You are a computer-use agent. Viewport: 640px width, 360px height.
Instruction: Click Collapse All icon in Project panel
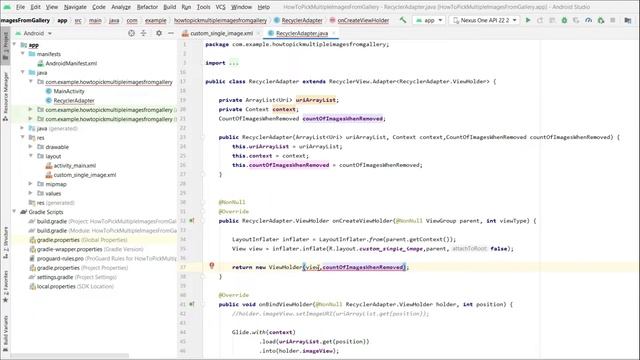tap(143, 33)
